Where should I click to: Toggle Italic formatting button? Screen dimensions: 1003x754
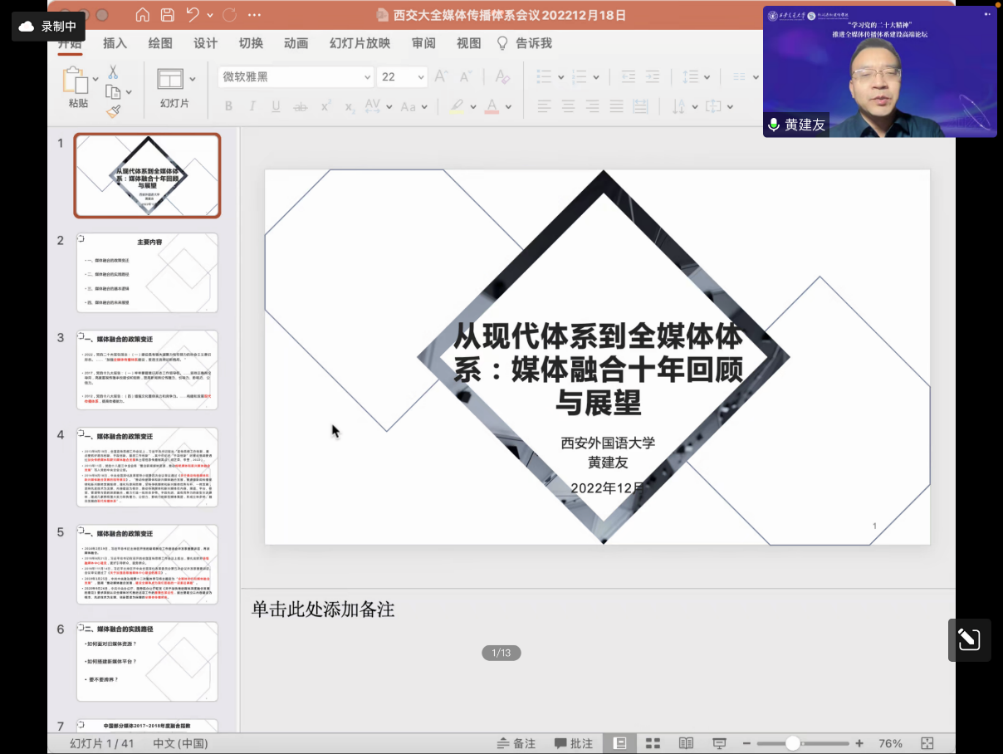[x=251, y=106]
